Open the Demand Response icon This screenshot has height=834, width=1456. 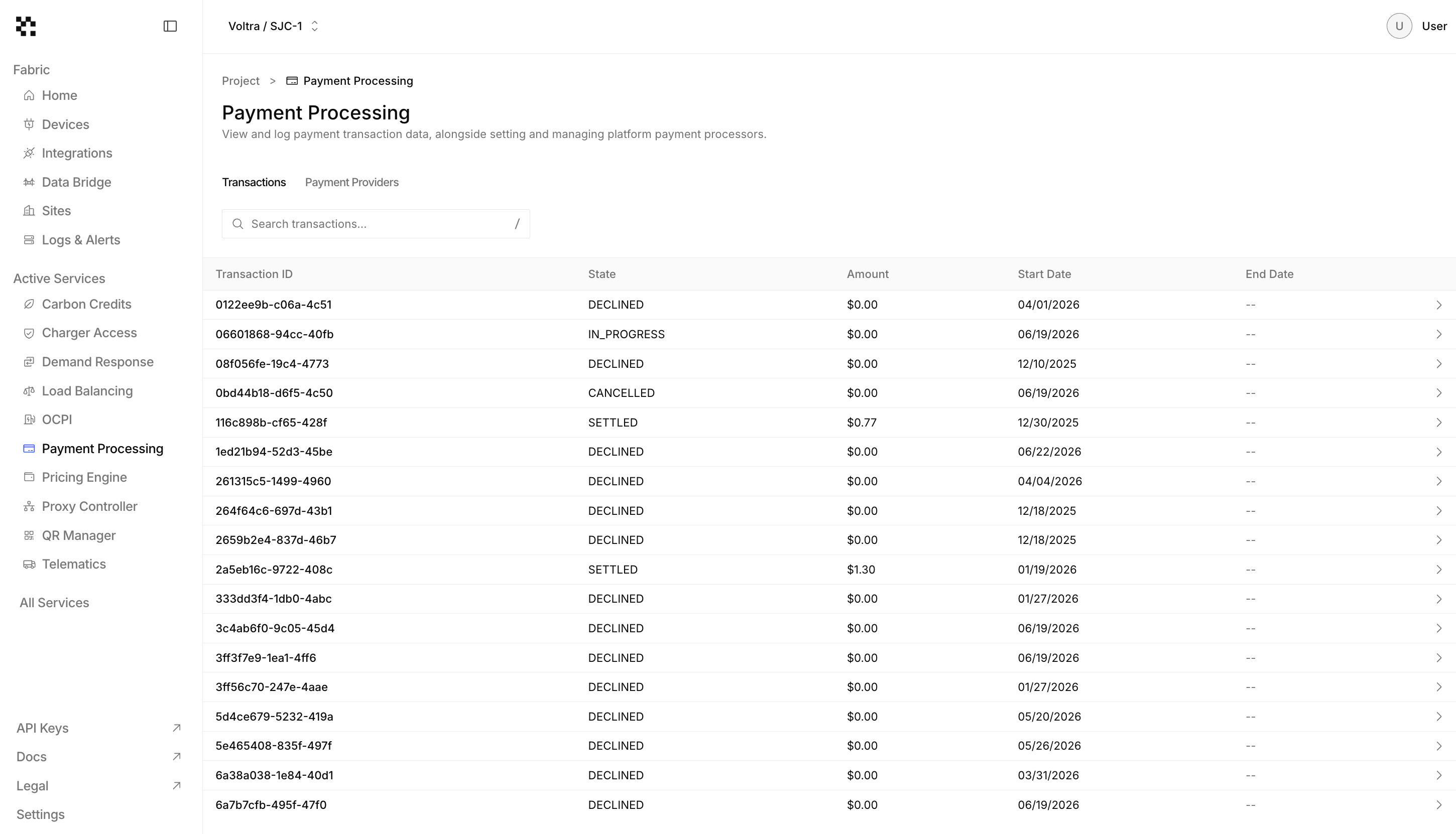point(29,362)
